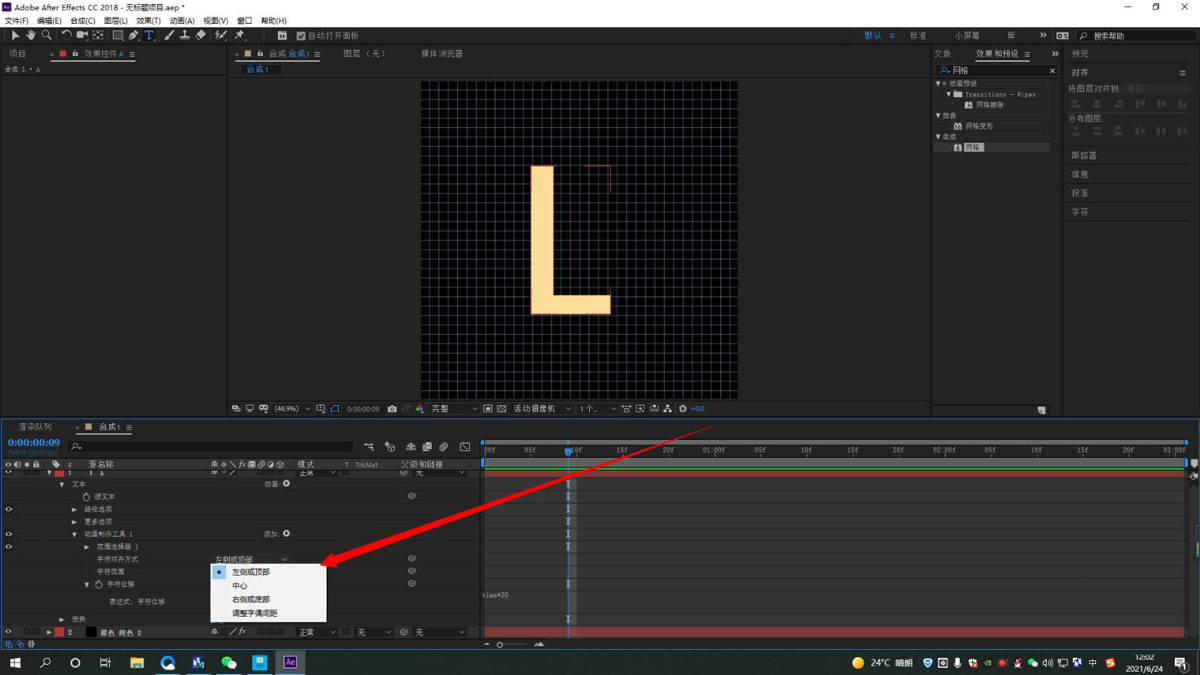Open the 效果(T) menu
The width and height of the screenshot is (1200, 675).
pos(148,20)
